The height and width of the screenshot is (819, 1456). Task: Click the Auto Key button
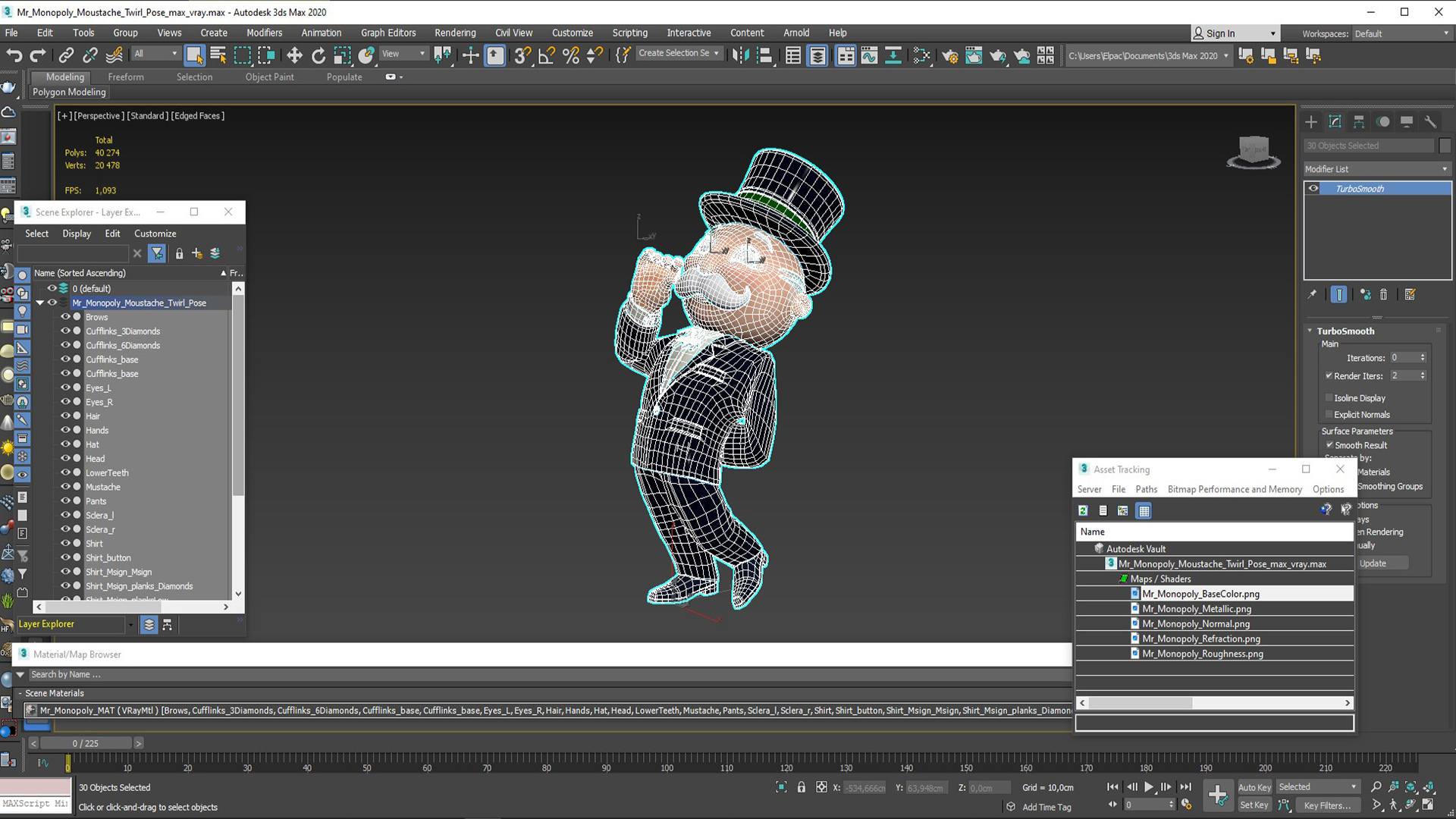[1254, 787]
